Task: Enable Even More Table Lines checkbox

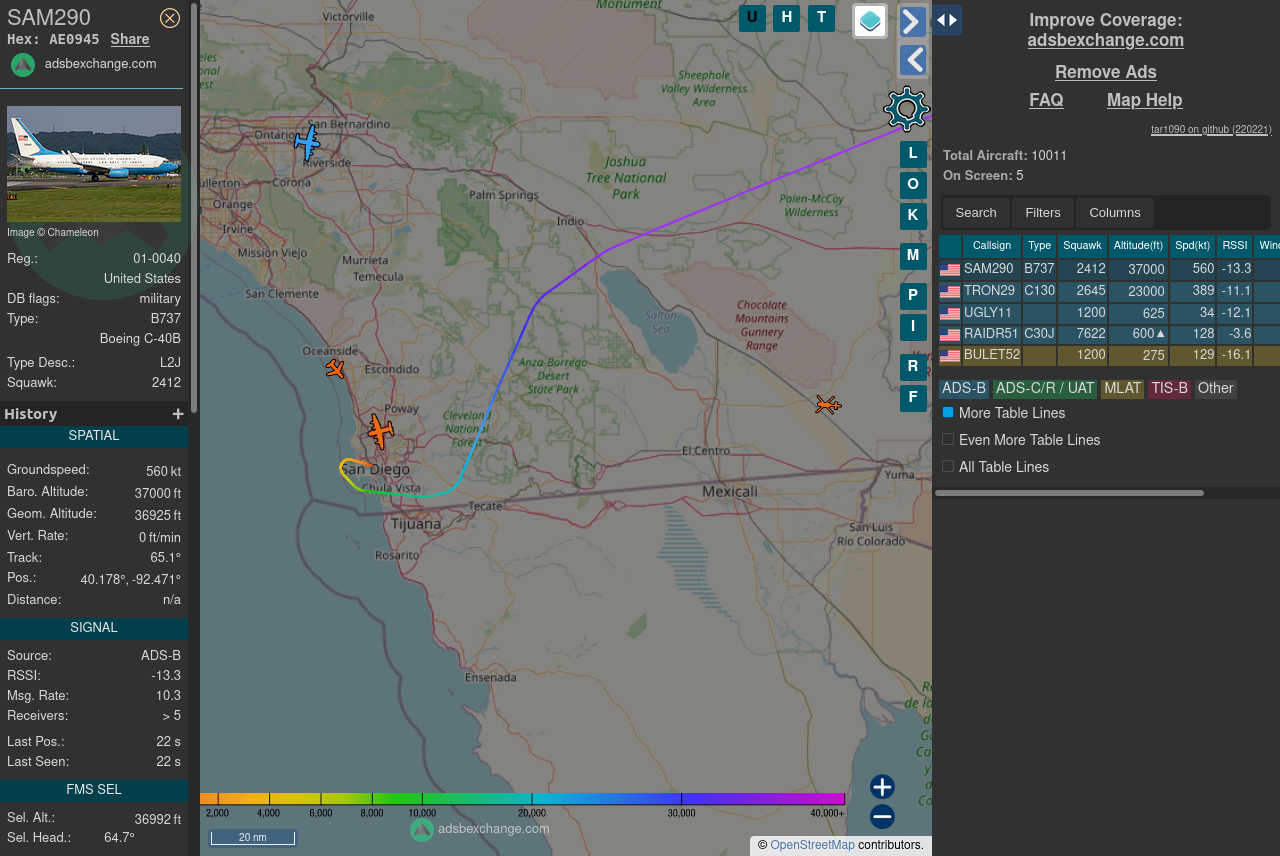Action: 948,439
